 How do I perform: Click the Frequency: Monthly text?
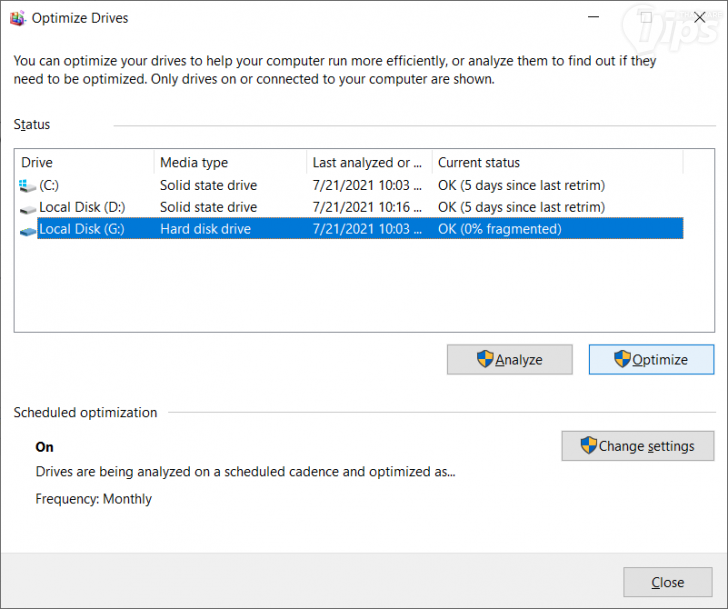93,499
